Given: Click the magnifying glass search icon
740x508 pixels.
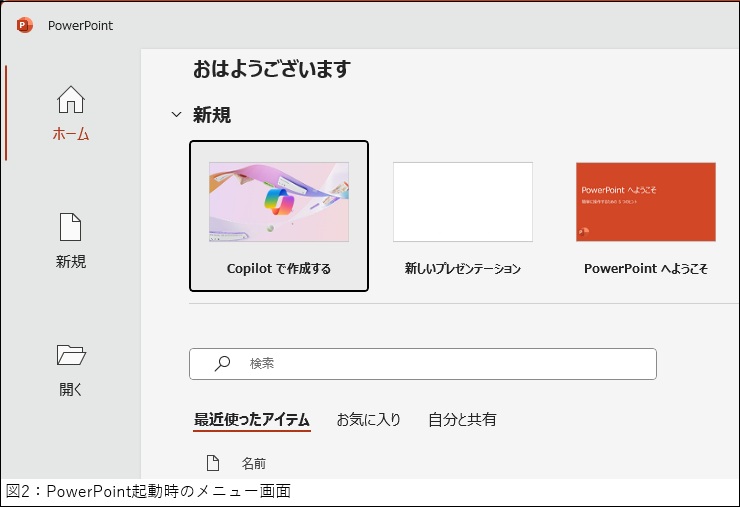Looking at the screenshot, I should click(x=223, y=363).
